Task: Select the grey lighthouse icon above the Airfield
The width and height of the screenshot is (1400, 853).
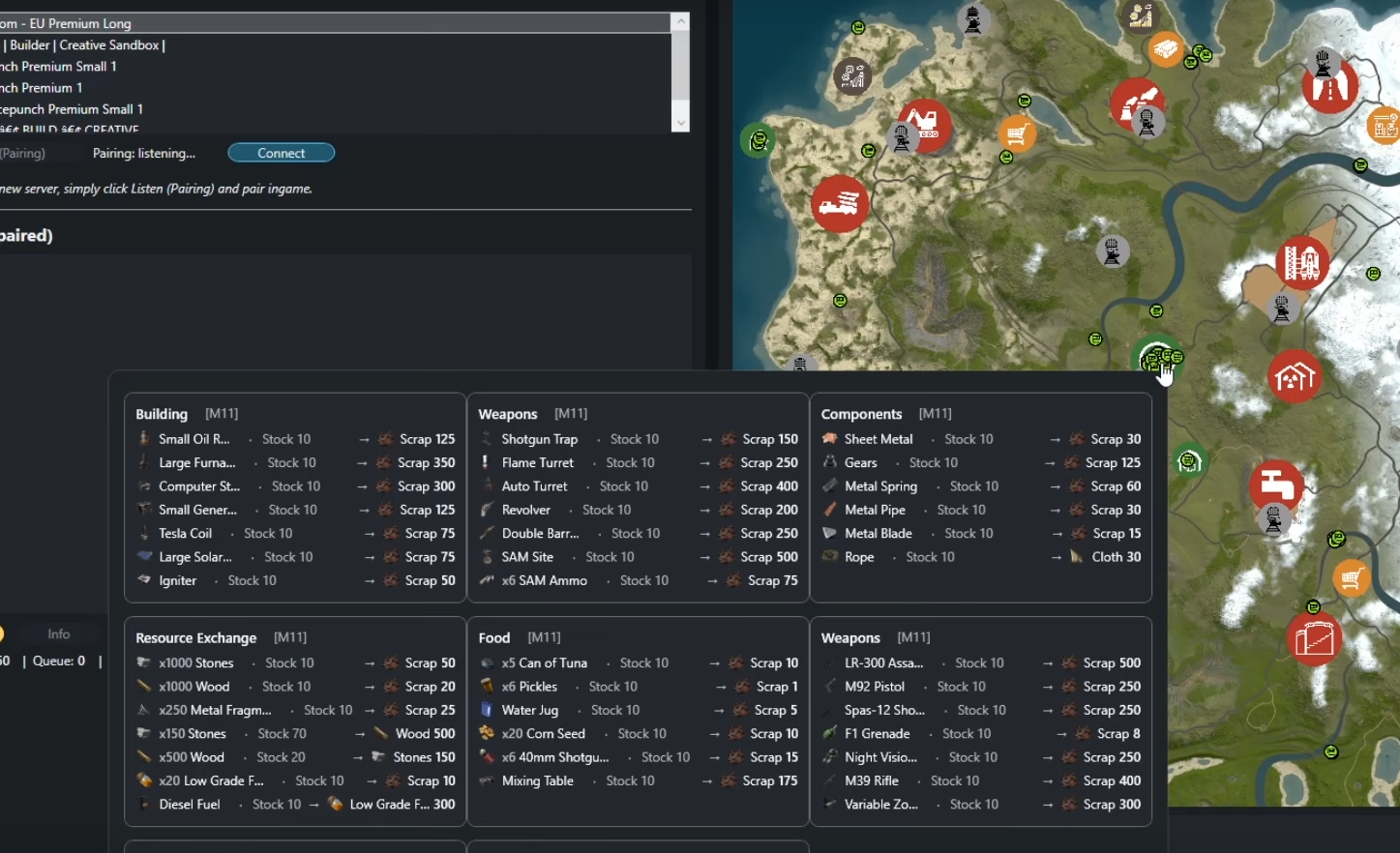Action: click(1323, 65)
